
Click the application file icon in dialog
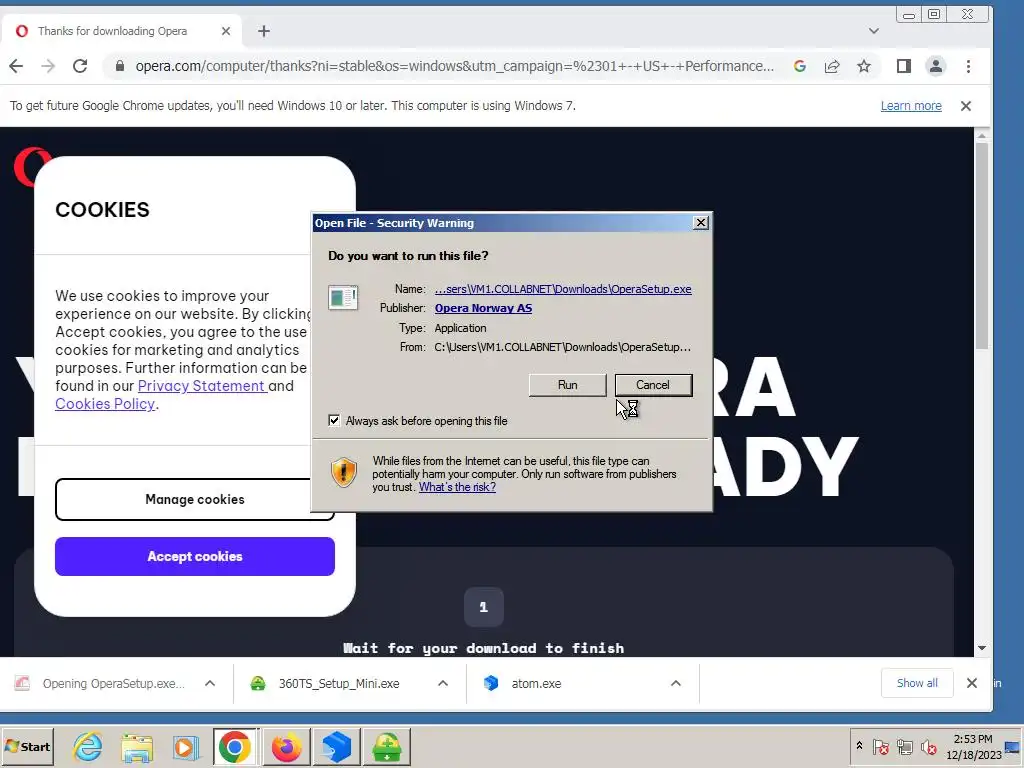(x=342, y=298)
